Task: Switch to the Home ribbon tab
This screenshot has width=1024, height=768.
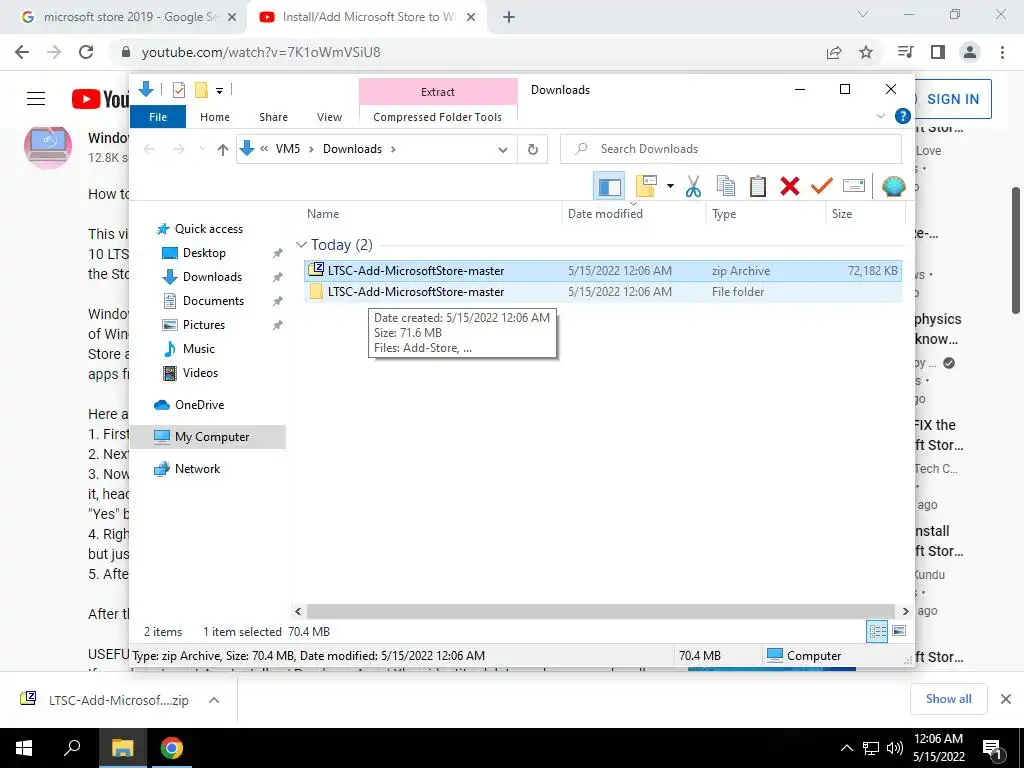Action: [215, 117]
